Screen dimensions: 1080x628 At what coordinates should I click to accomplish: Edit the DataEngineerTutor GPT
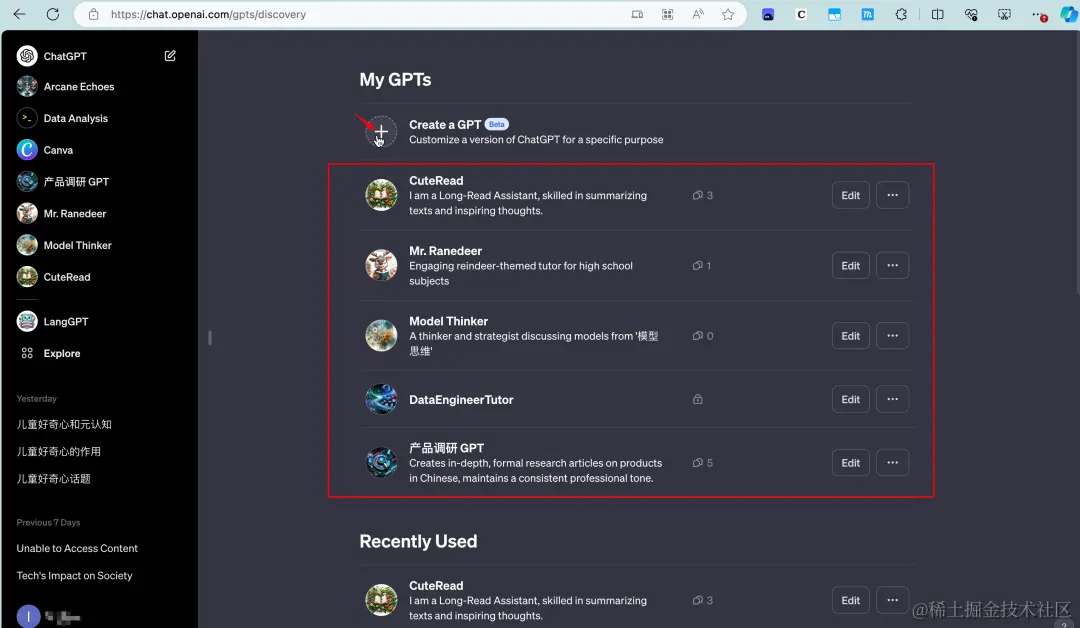click(x=851, y=399)
